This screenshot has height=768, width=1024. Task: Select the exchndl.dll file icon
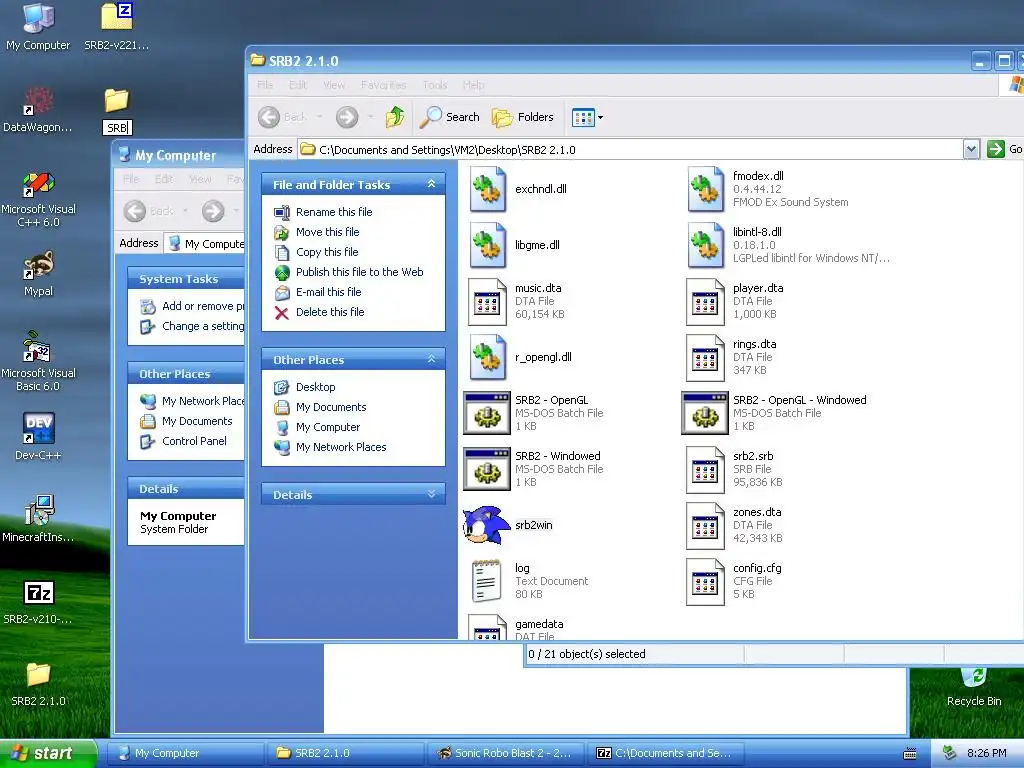(x=487, y=189)
